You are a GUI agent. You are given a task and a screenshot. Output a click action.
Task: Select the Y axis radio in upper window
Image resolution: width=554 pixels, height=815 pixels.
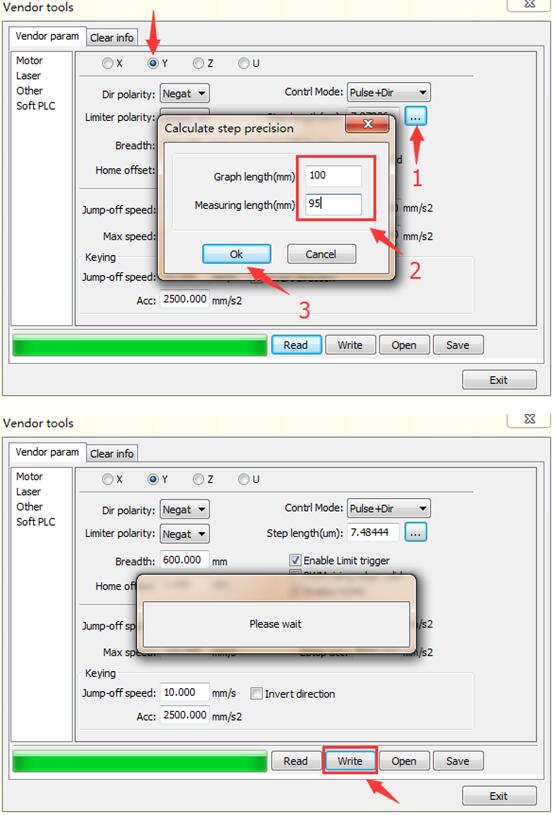(153, 63)
